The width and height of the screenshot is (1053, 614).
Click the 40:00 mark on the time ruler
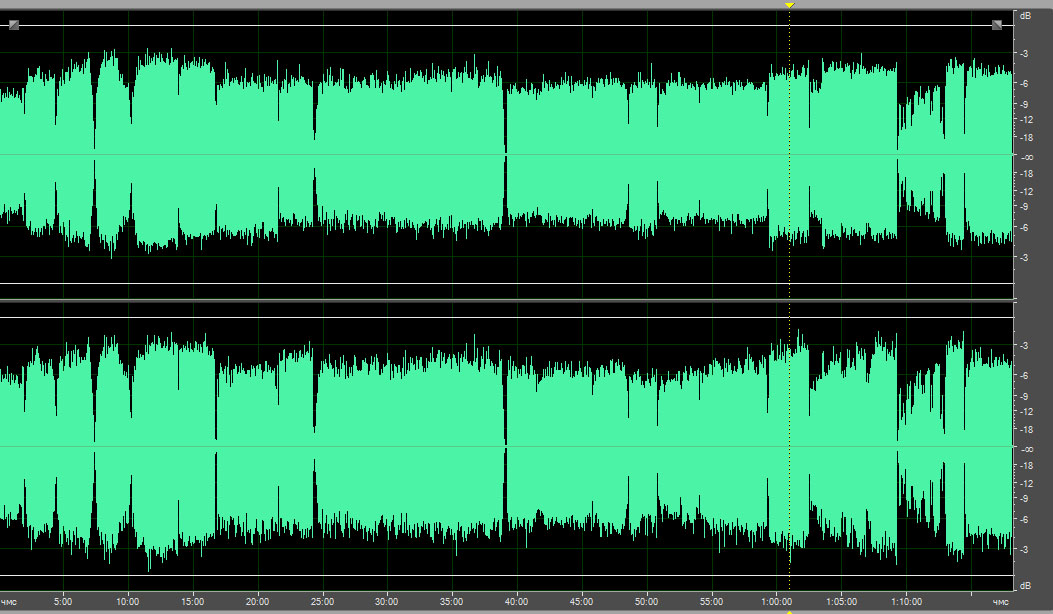pyautogui.click(x=516, y=602)
